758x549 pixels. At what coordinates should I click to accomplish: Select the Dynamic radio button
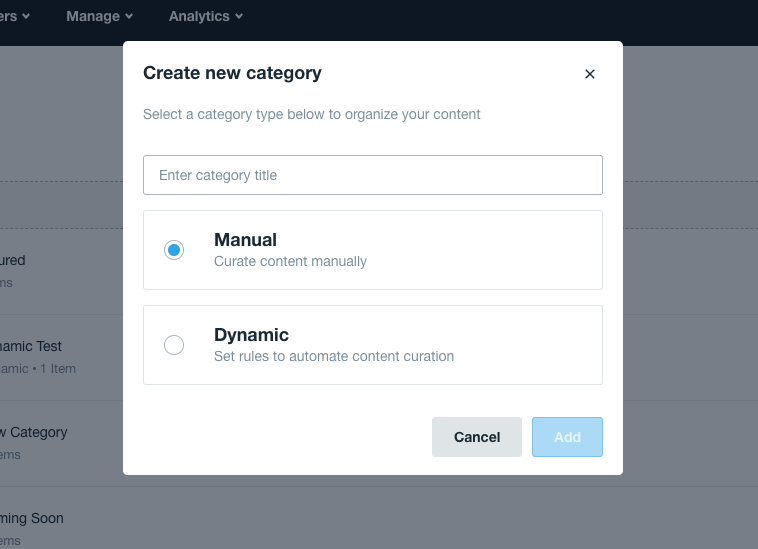click(x=174, y=345)
